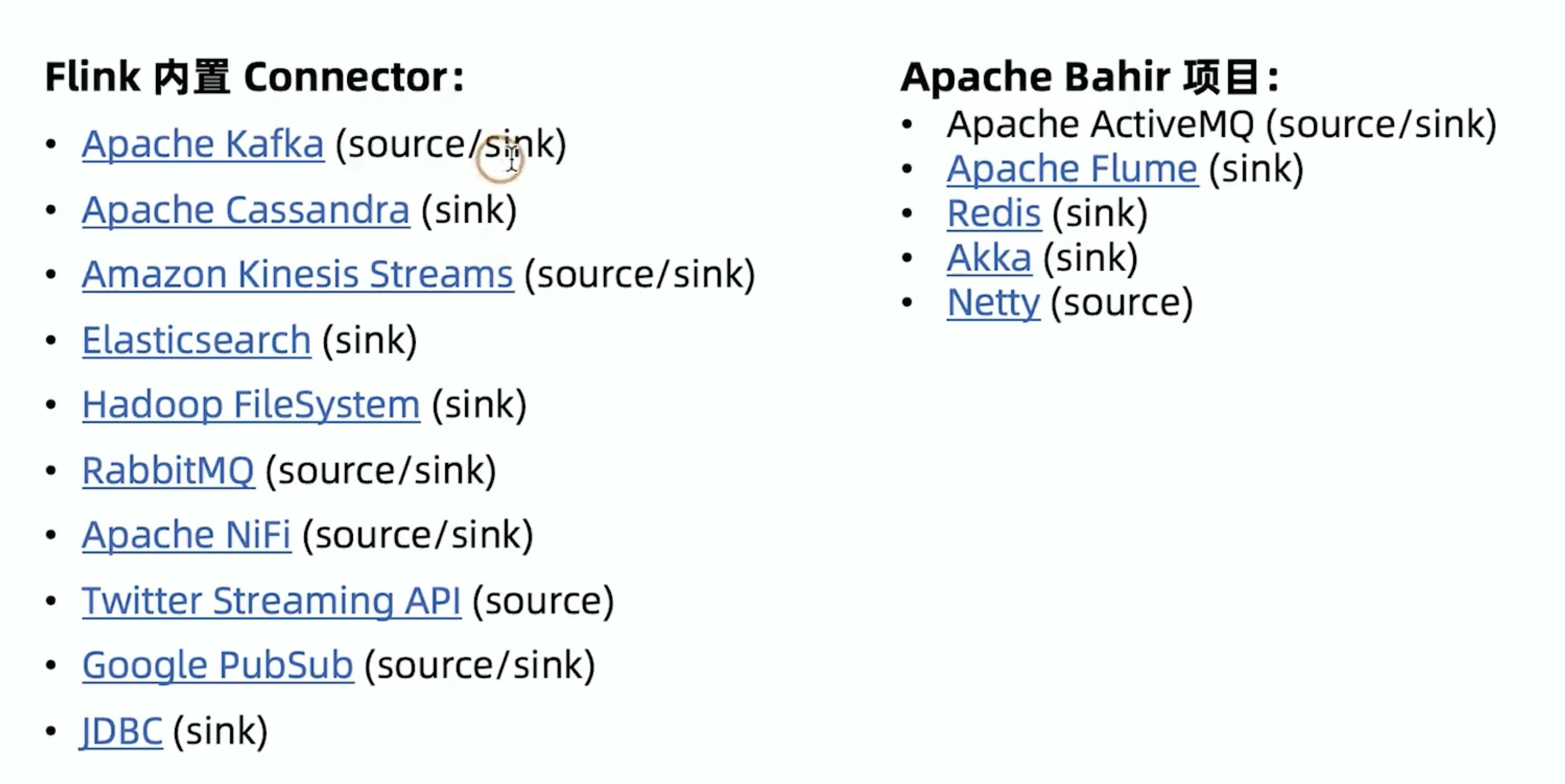The width and height of the screenshot is (1565, 784).
Task: Open the RabbitMQ link
Action: click(x=168, y=471)
